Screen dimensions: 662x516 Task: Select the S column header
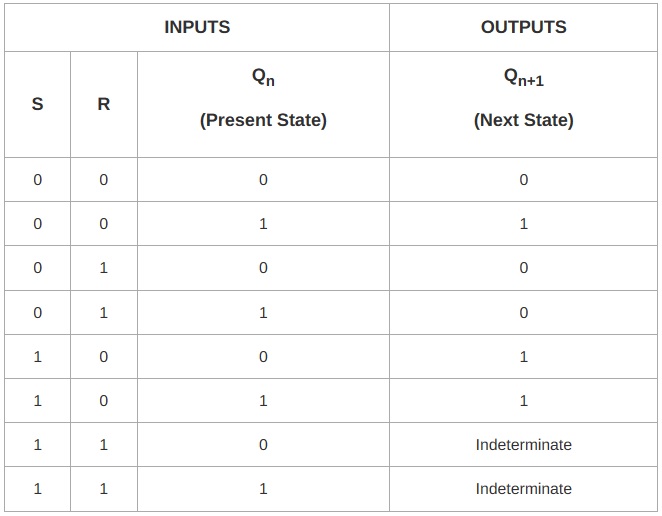click(x=38, y=104)
